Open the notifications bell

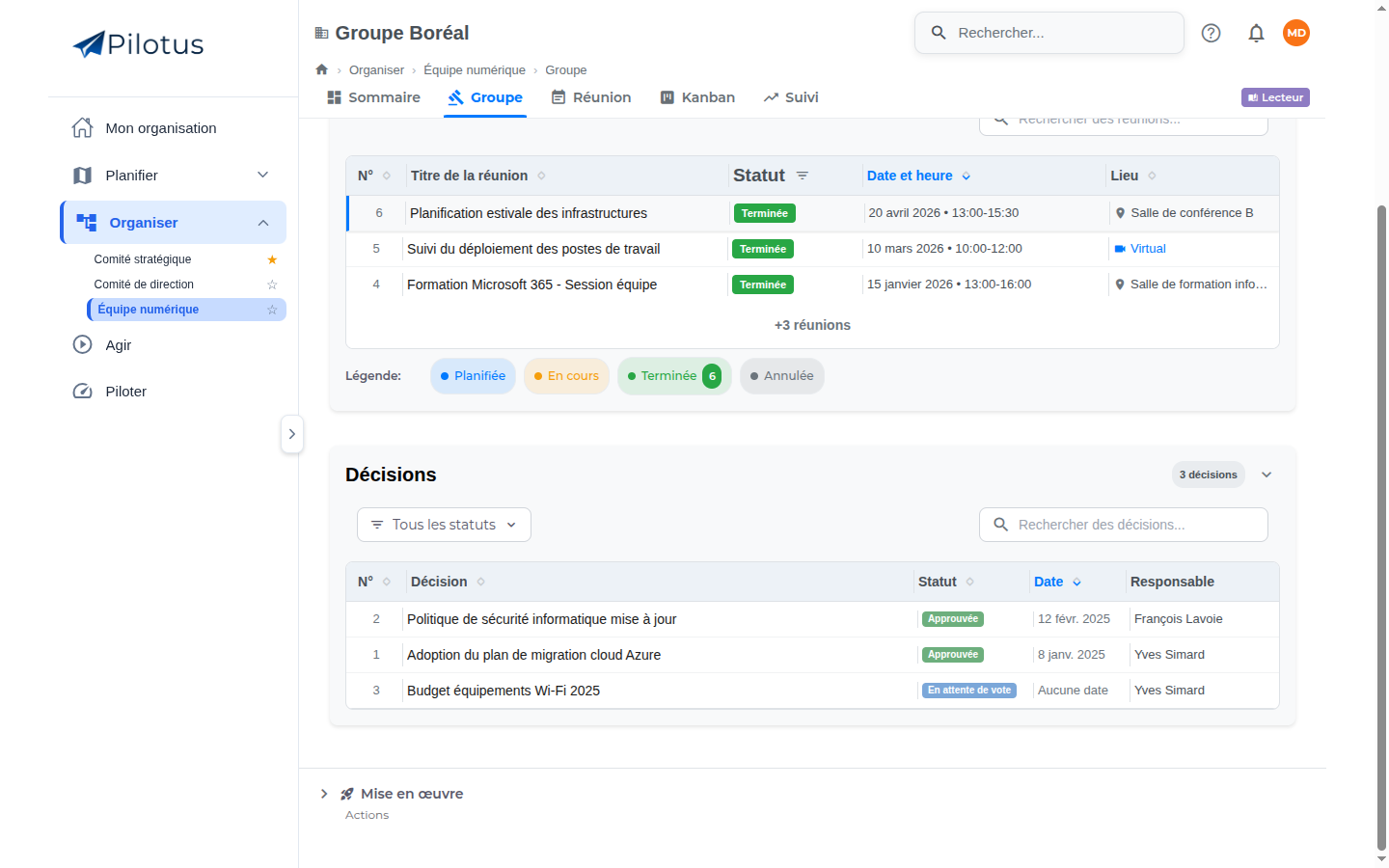[x=1256, y=33]
